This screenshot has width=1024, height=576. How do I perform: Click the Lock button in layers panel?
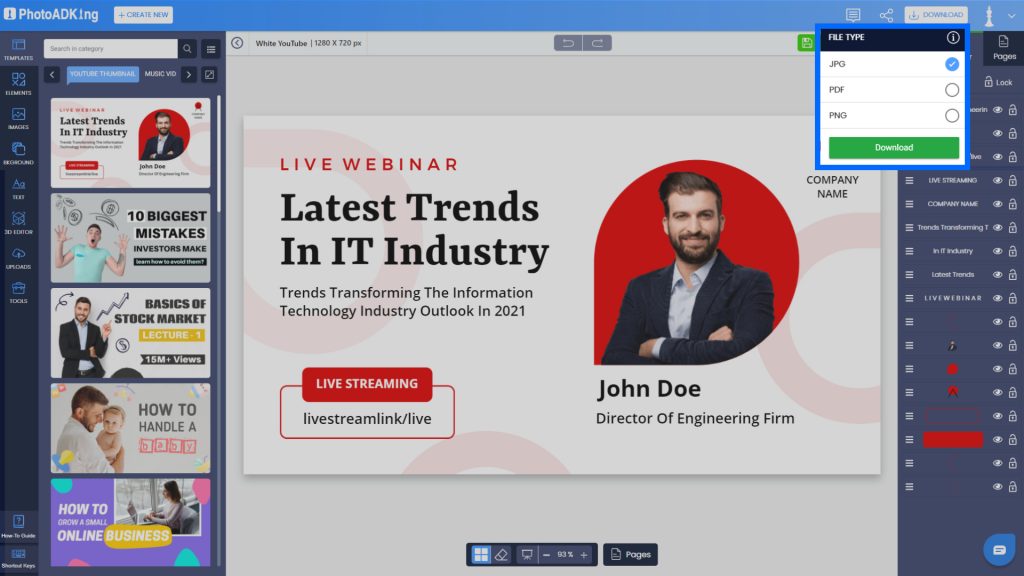point(998,82)
